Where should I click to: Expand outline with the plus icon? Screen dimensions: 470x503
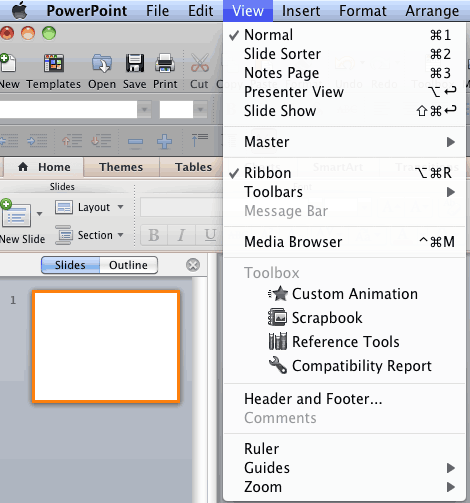point(165,142)
